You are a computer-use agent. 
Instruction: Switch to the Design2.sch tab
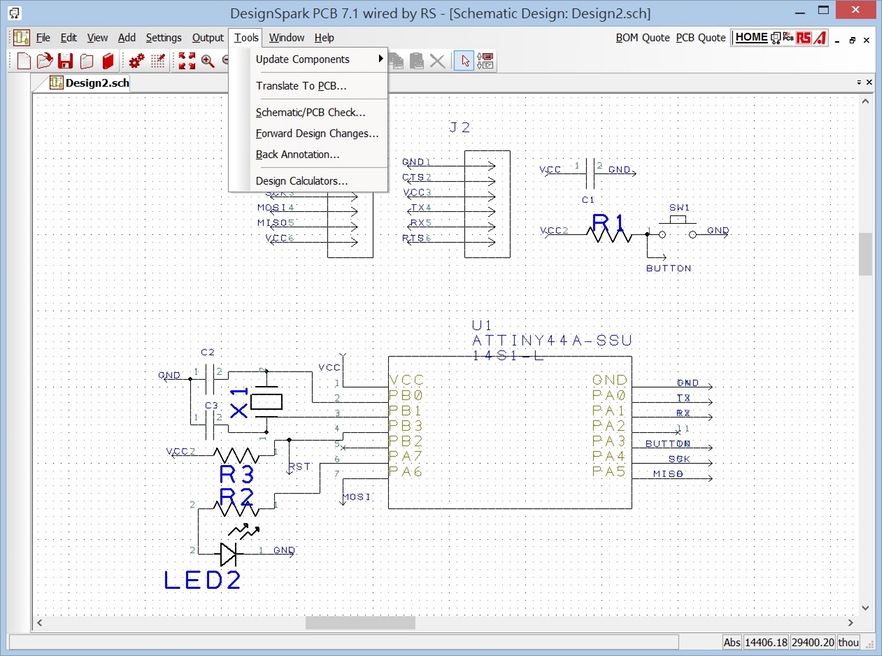89,83
